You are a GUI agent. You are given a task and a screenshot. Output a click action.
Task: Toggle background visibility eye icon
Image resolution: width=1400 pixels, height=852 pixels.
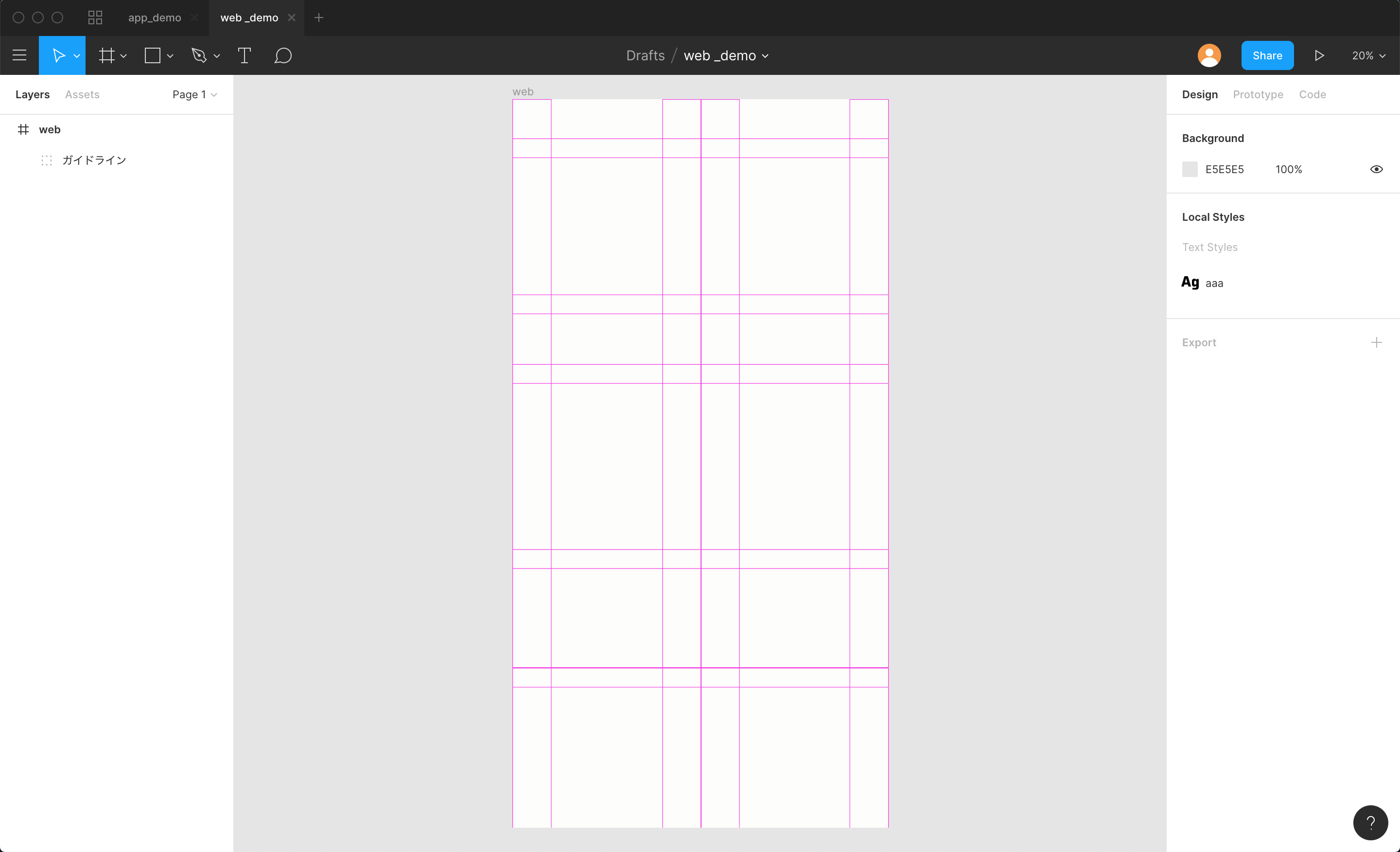click(x=1376, y=169)
